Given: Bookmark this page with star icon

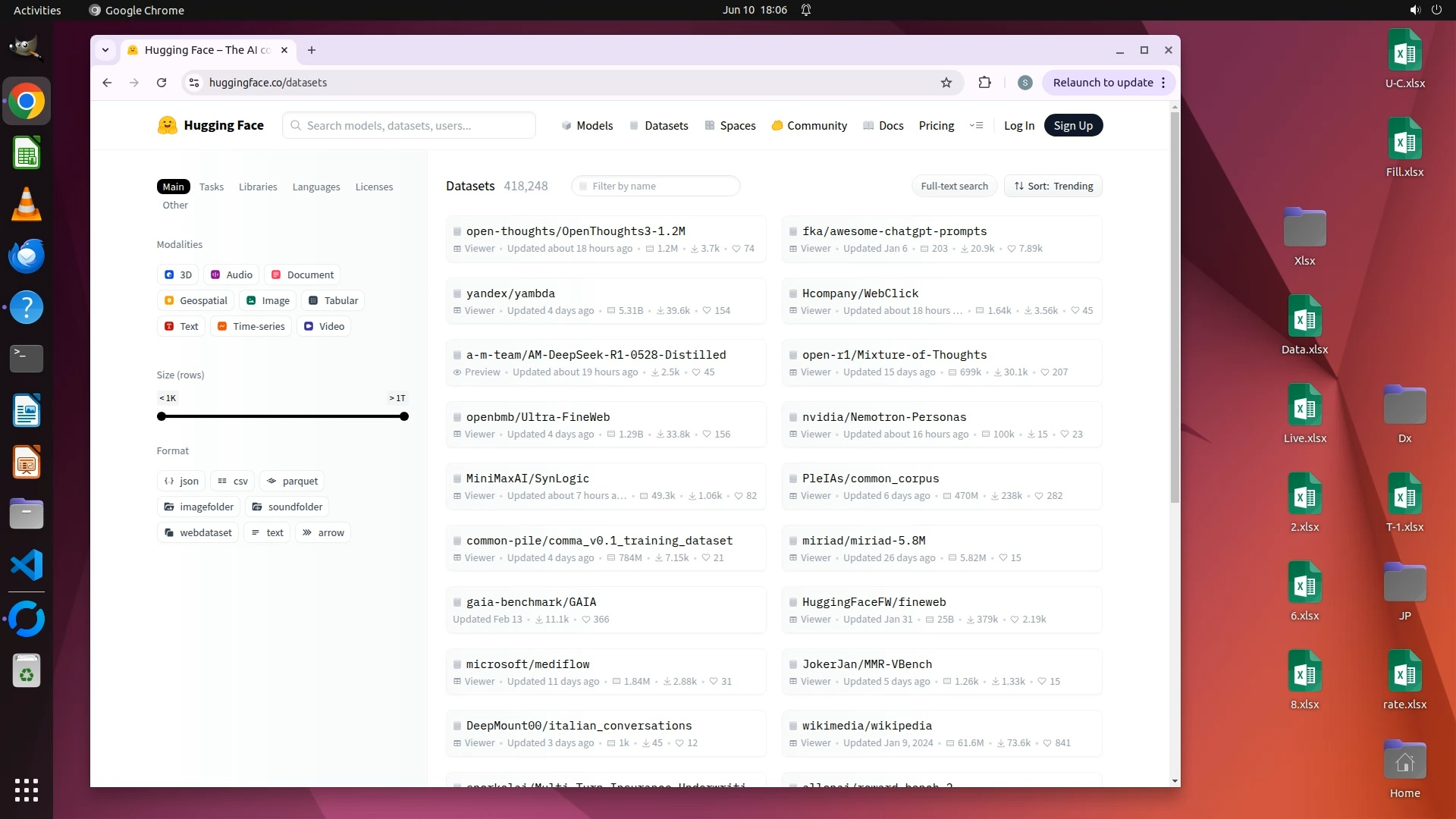Looking at the screenshot, I should pos(946,83).
